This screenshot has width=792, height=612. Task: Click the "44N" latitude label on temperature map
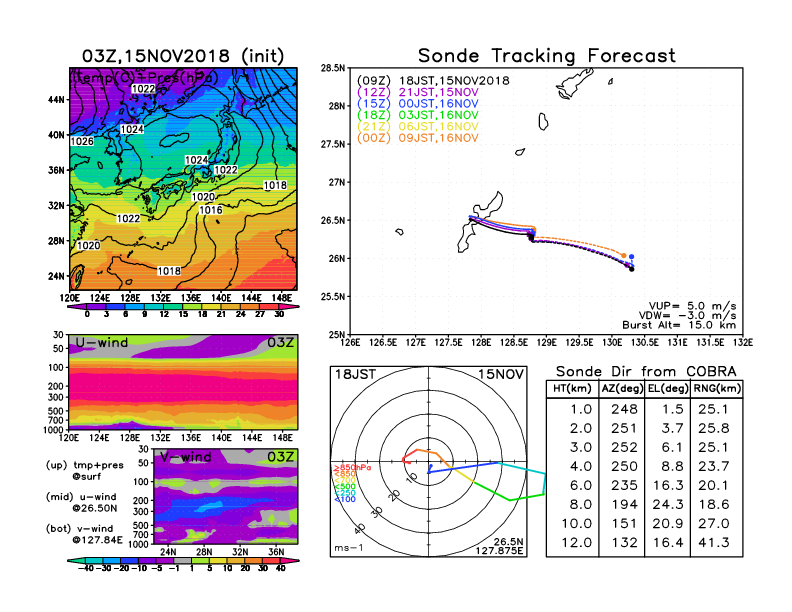click(x=57, y=100)
